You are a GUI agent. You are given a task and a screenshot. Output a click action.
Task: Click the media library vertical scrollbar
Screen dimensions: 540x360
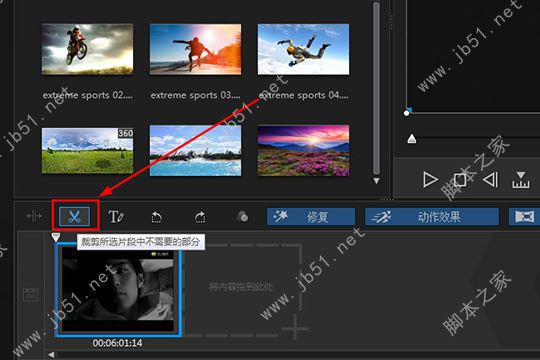(376, 88)
